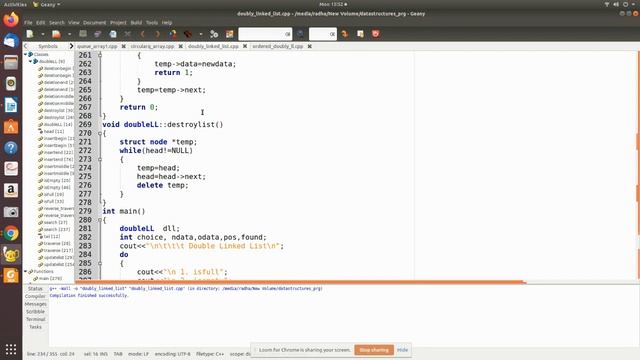Focus the toolbar search text field
The image size is (640, 360).
[265, 34]
